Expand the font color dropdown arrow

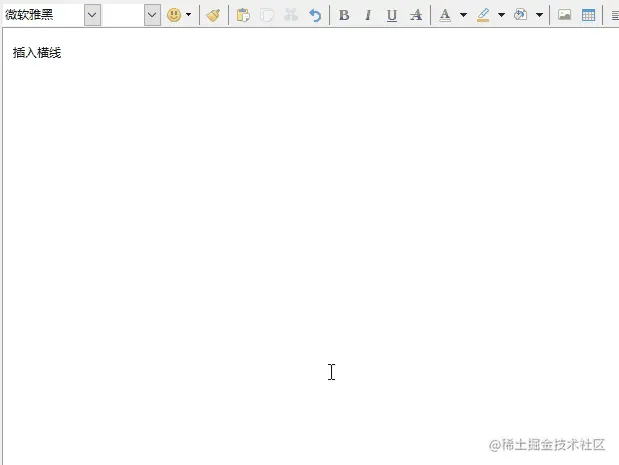(463, 15)
